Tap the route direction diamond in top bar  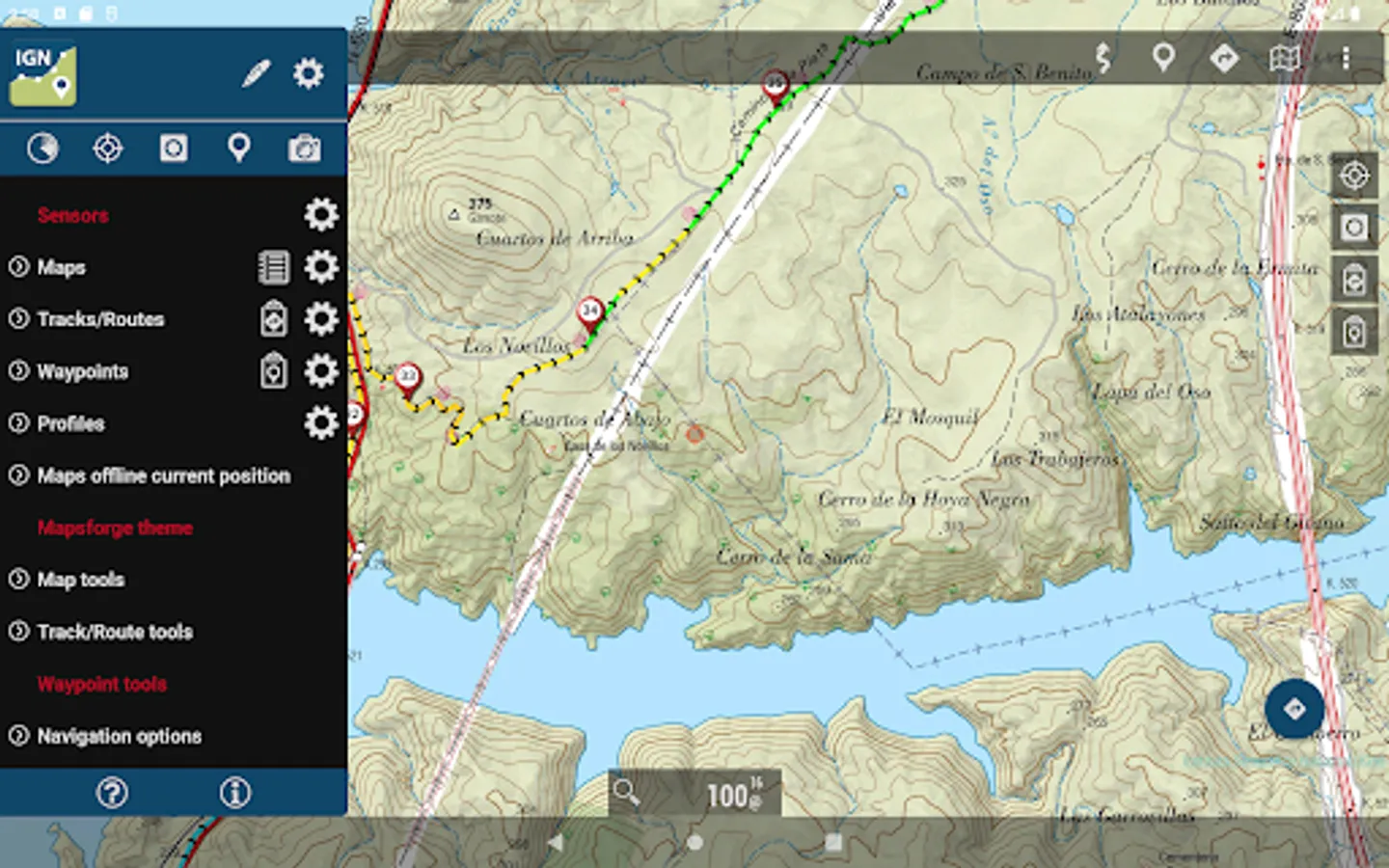coord(1224,58)
